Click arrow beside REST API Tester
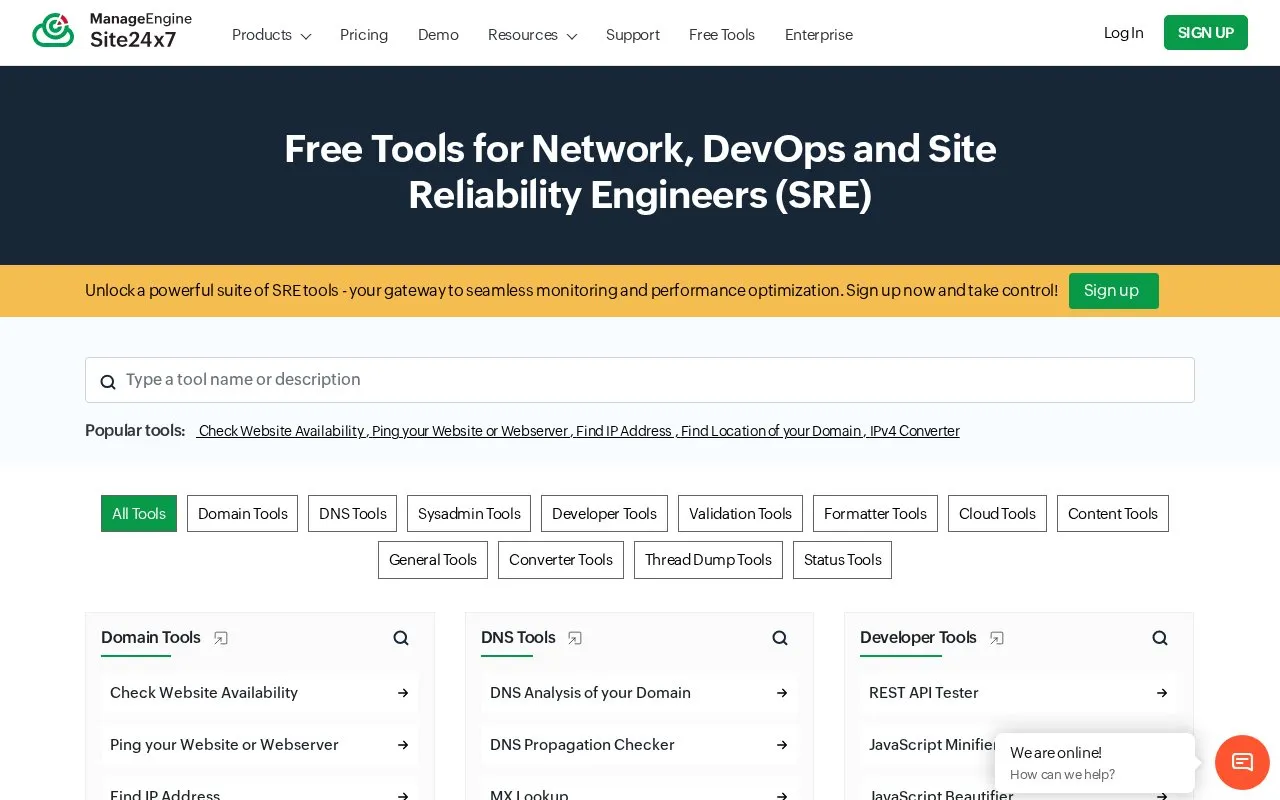This screenshot has height=800, width=1280. [1162, 693]
